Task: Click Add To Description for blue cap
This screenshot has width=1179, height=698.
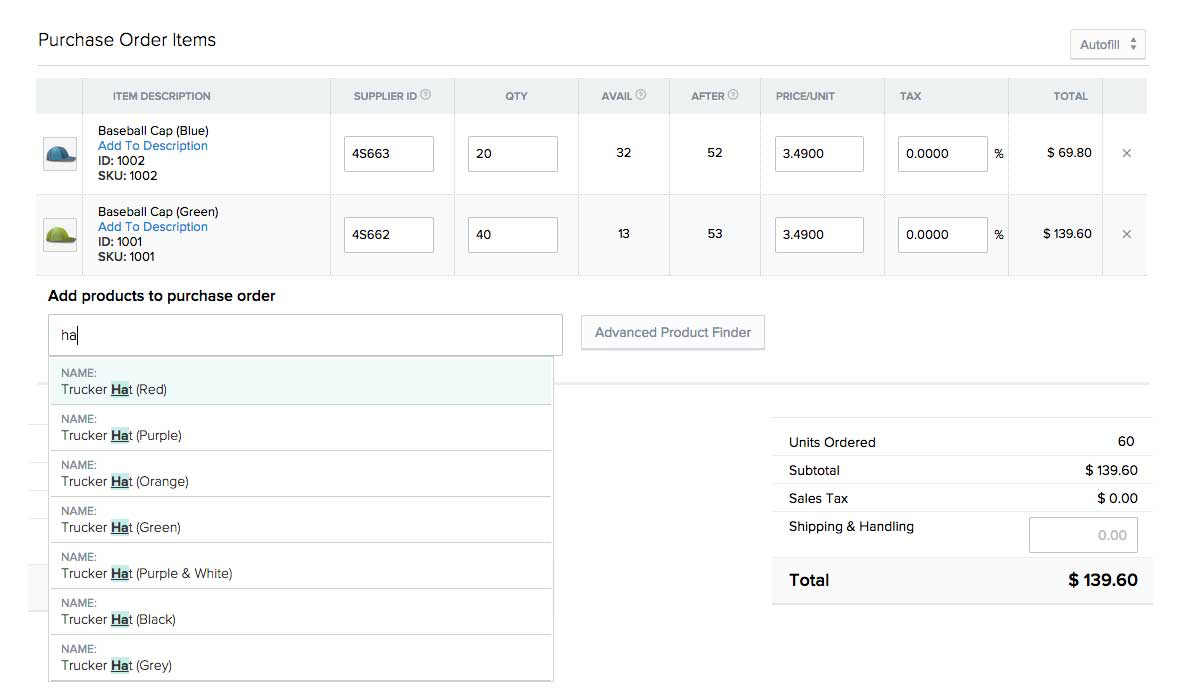Action: 153,146
